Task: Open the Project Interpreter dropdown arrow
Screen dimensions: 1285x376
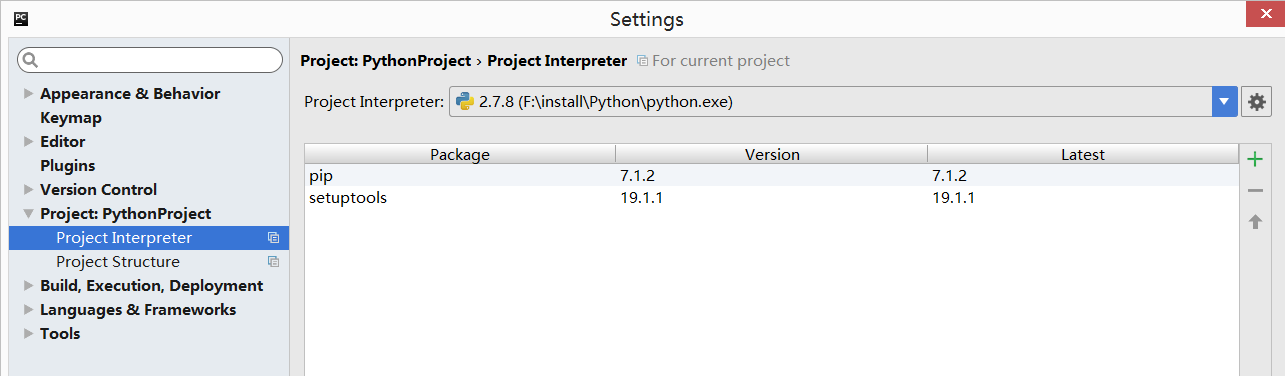Action: click(1225, 101)
